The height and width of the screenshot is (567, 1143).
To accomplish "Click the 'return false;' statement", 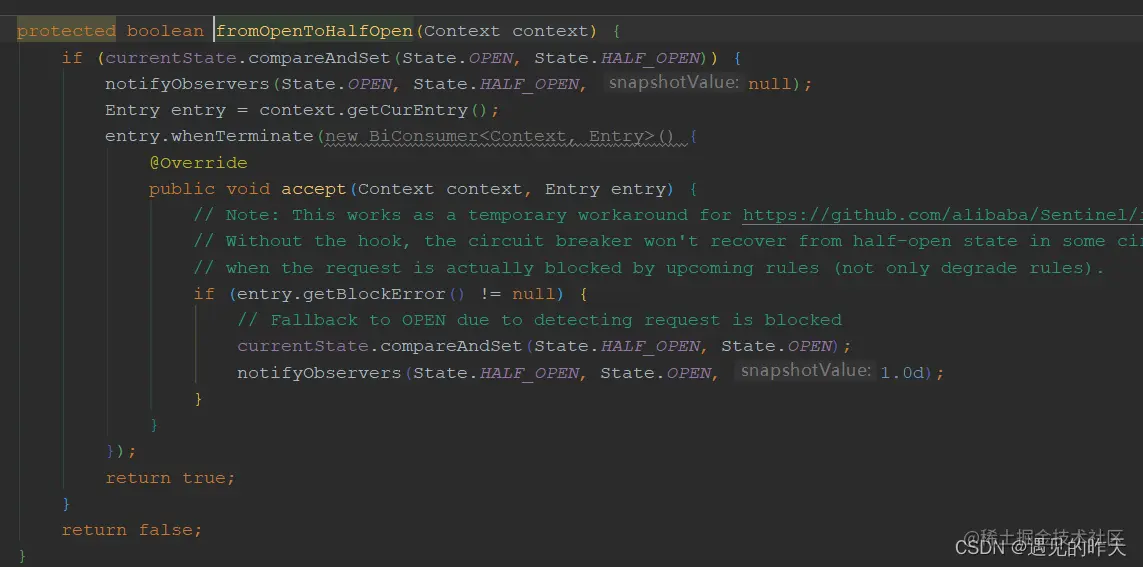I will click(132, 530).
